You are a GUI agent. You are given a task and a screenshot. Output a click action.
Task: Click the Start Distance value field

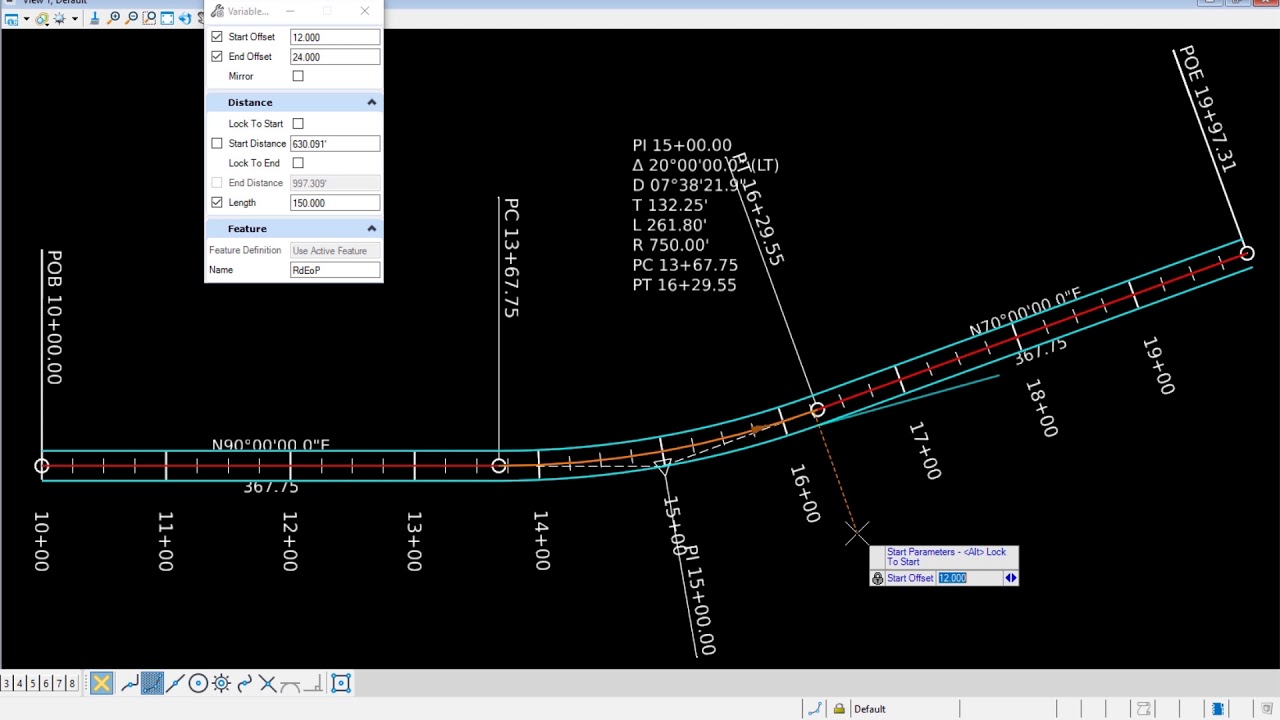click(x=335, y=144)
